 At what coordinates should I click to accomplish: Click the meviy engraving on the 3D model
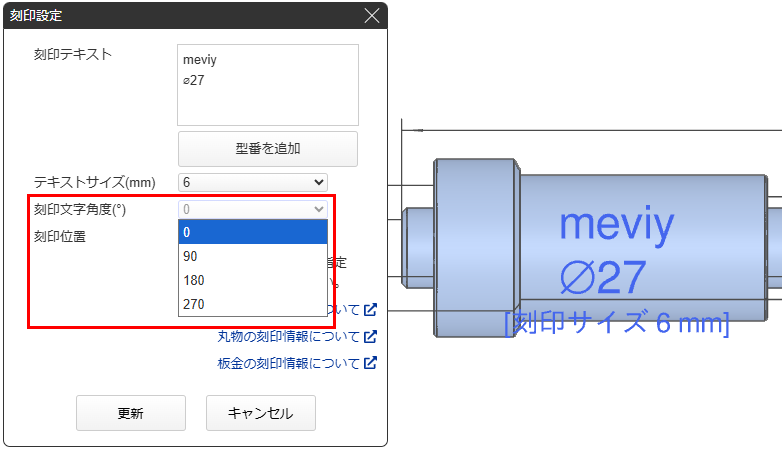(617, 224)
